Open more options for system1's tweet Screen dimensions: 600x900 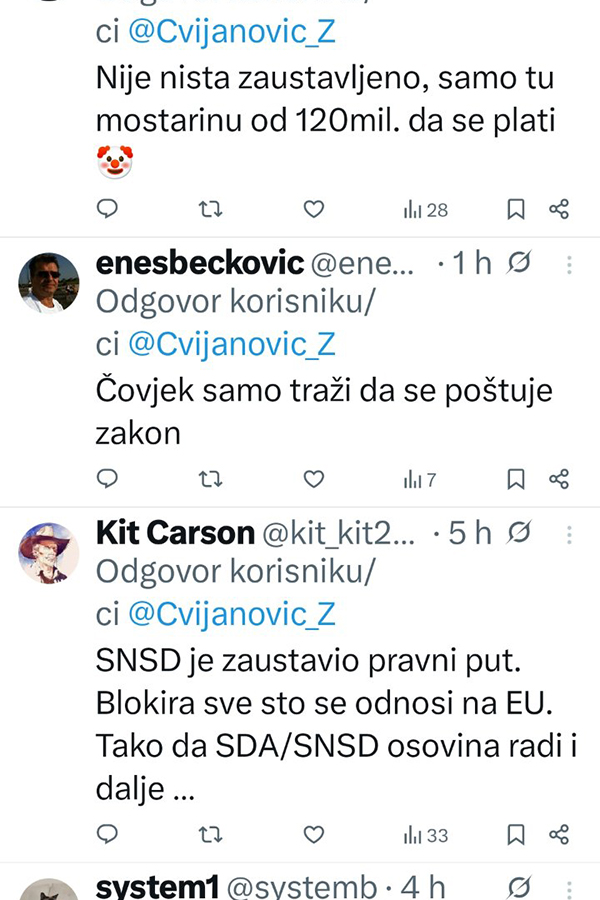[x=569, y=886]
